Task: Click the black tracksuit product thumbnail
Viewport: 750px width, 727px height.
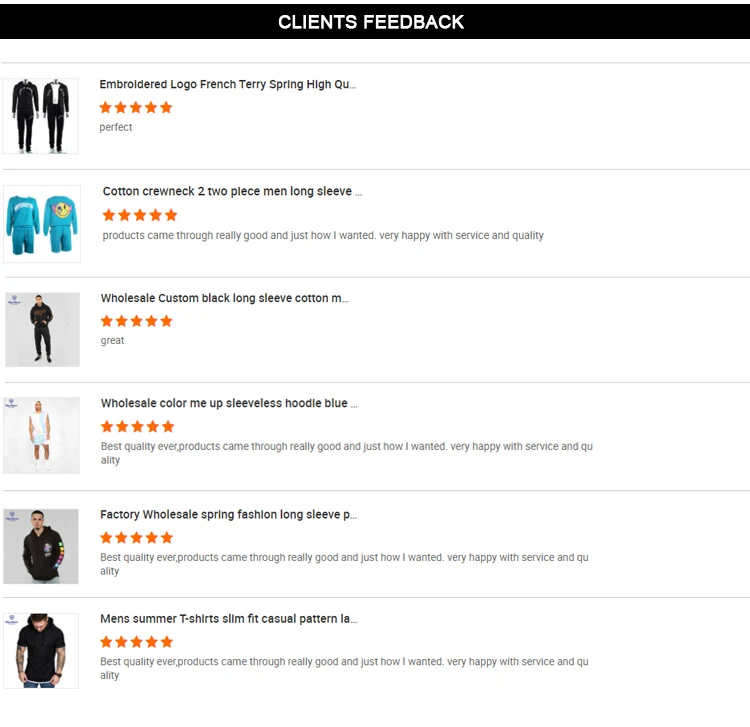Action: pos(40,116)
